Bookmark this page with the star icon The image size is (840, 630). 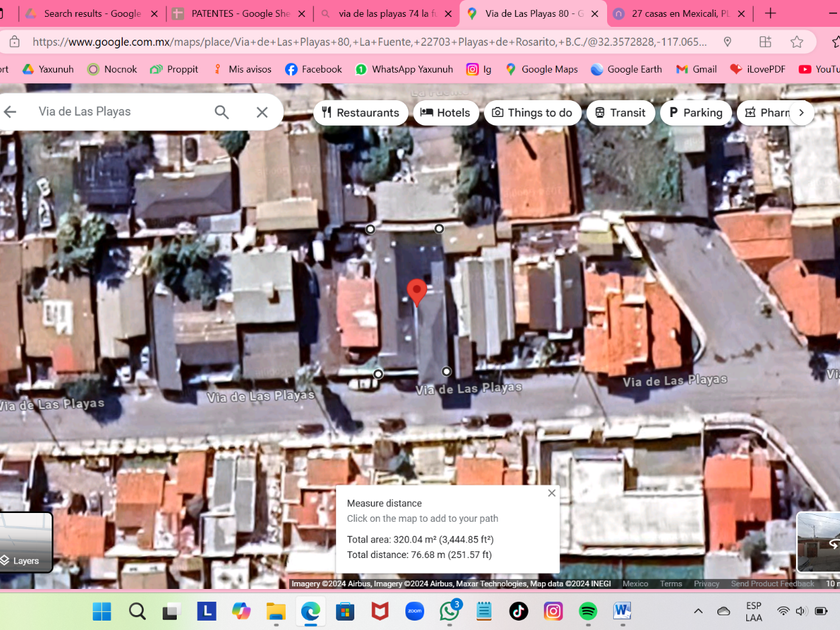(x=797, y=42)
